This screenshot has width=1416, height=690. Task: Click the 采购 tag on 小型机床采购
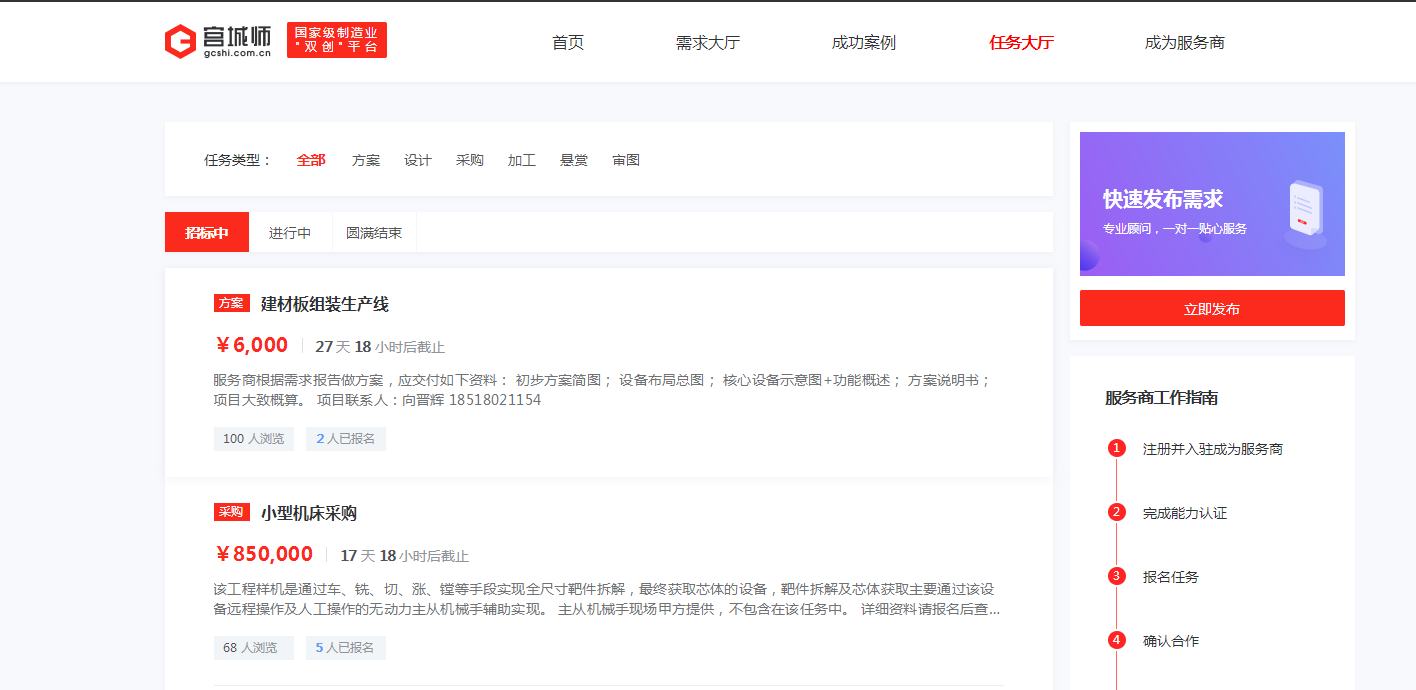[x=232, y=512]
